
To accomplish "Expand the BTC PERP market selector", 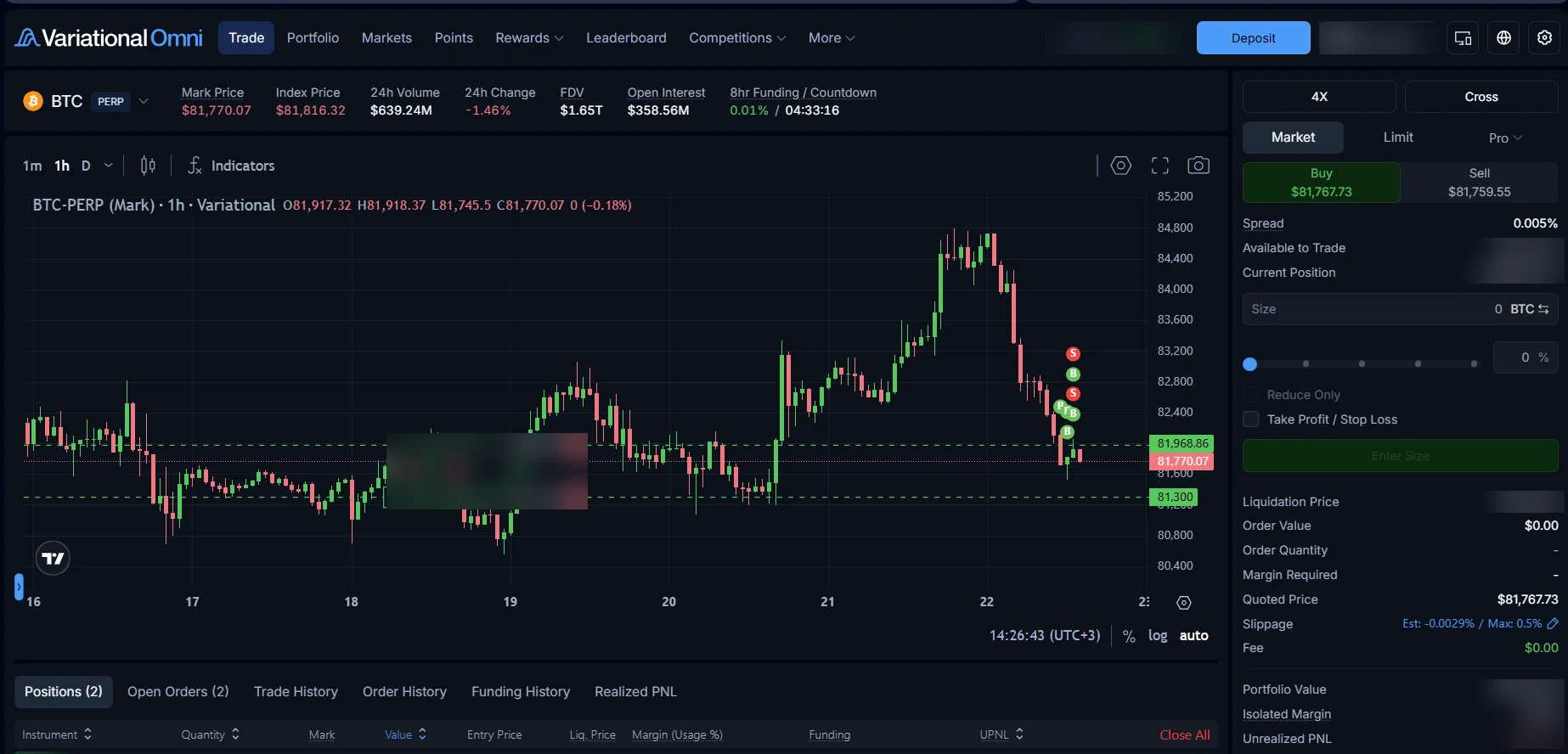I will [x=144, y=102].
